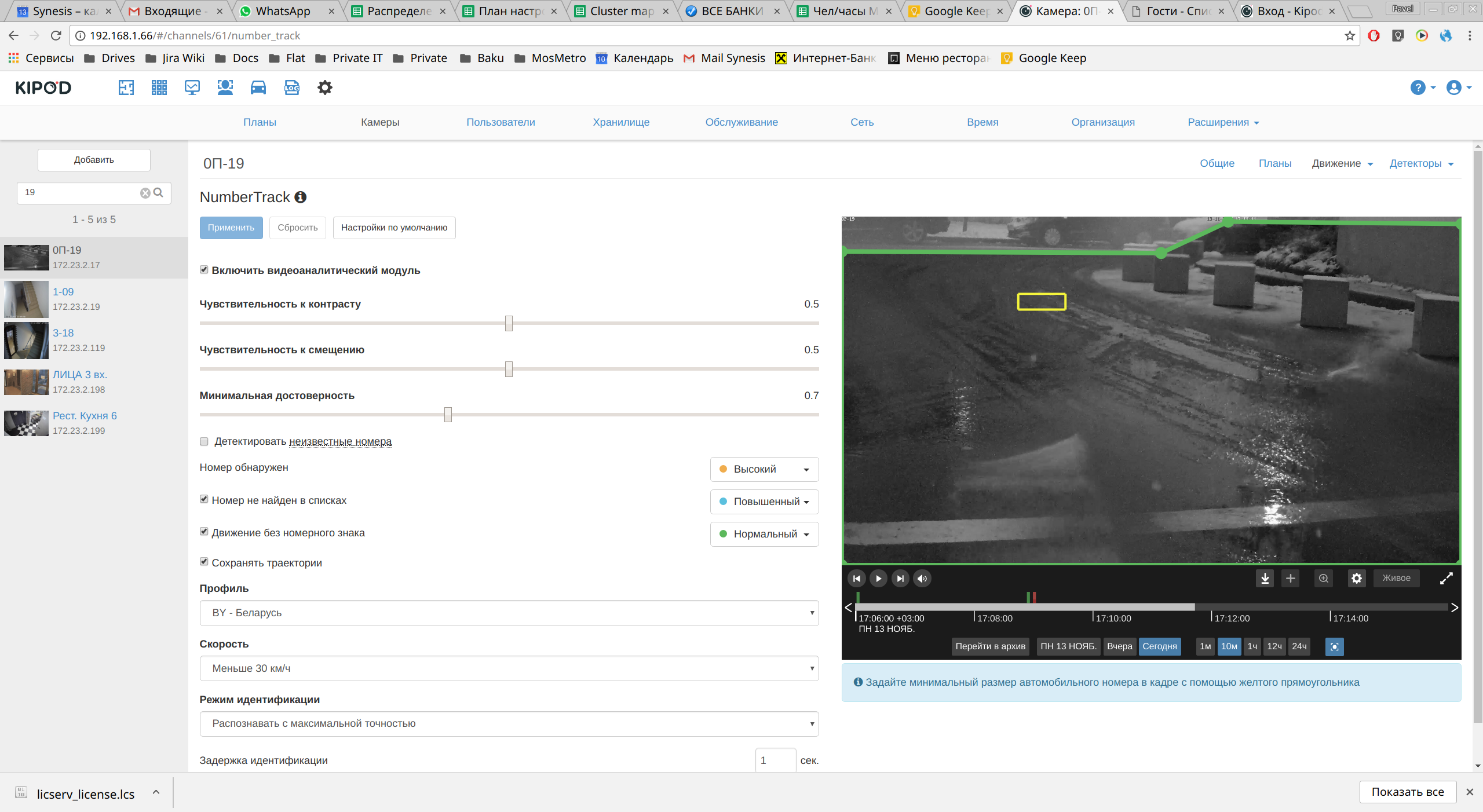Open the log journal icon
The height and width of the screenshot is (812, 1483).
tap(292, 87)
